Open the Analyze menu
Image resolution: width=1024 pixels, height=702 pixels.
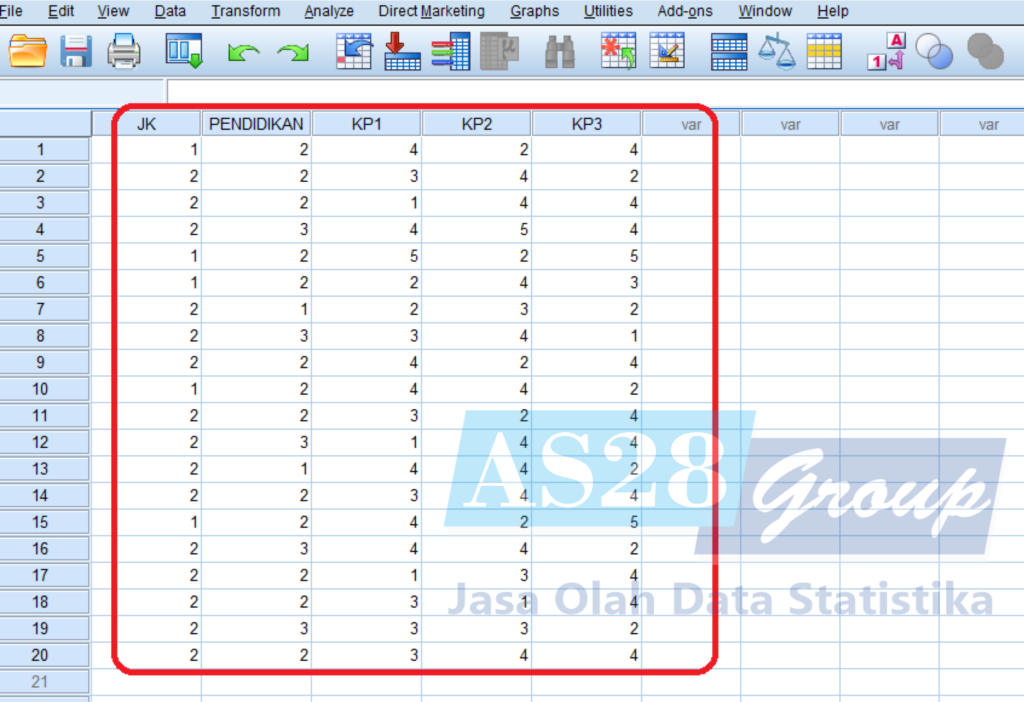point(329,11)
